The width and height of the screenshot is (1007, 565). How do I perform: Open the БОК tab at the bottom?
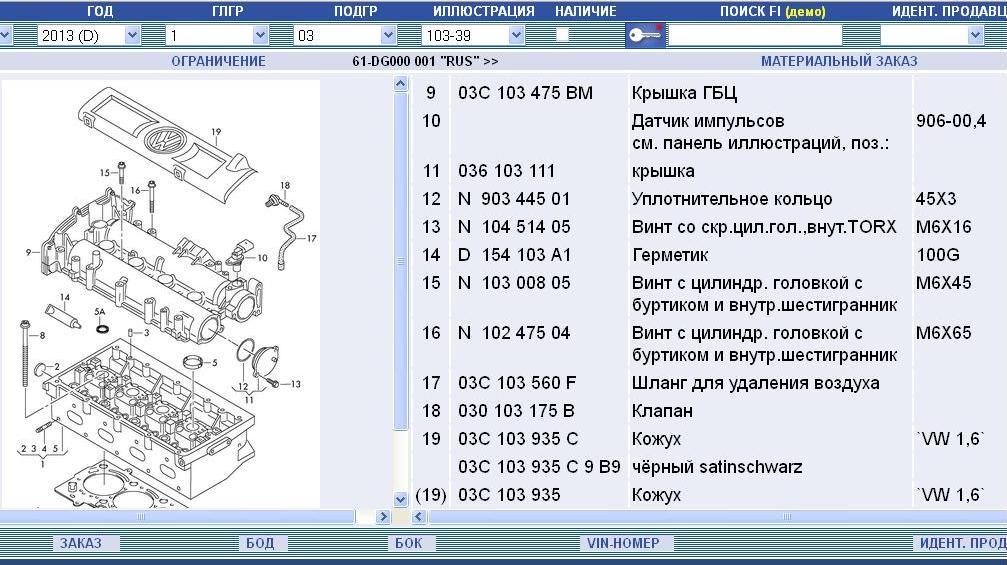(x=409, y=543)
